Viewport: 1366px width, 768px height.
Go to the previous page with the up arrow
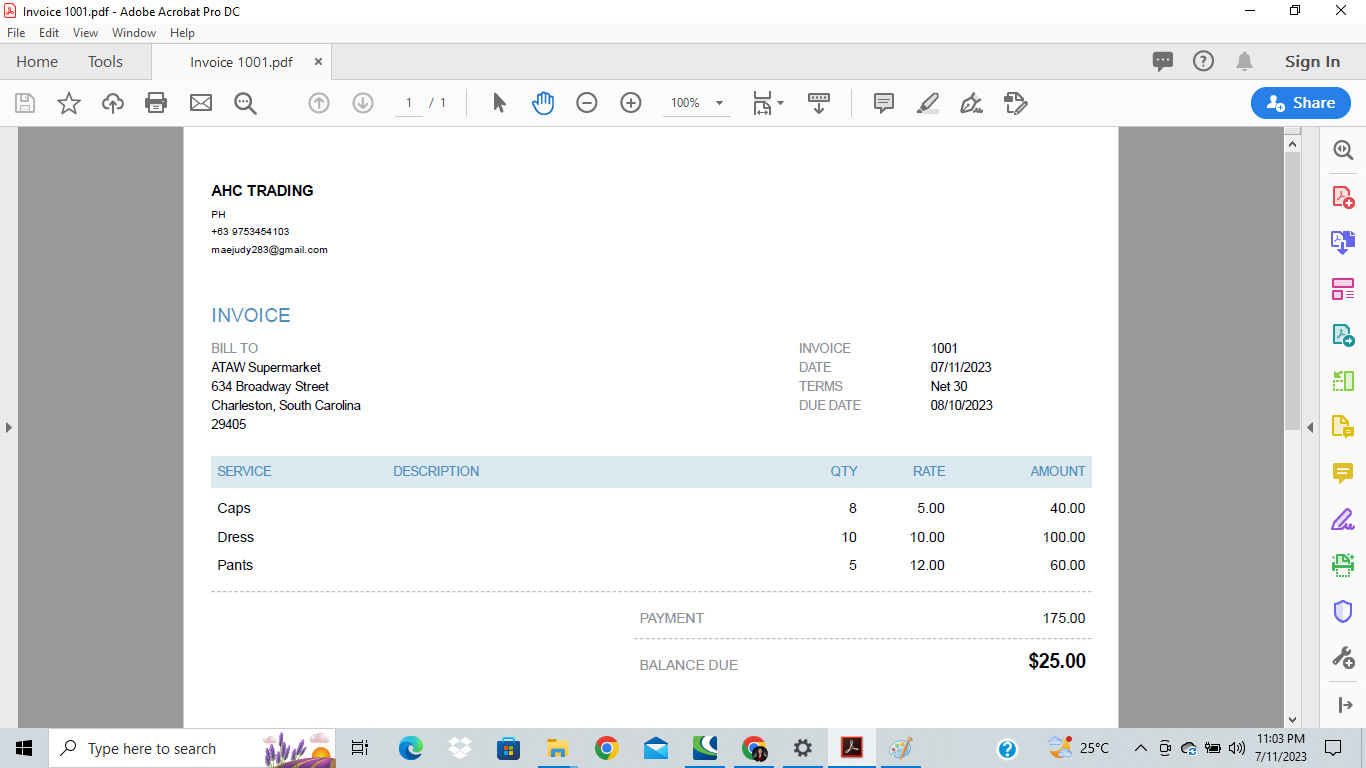(319, 103)
